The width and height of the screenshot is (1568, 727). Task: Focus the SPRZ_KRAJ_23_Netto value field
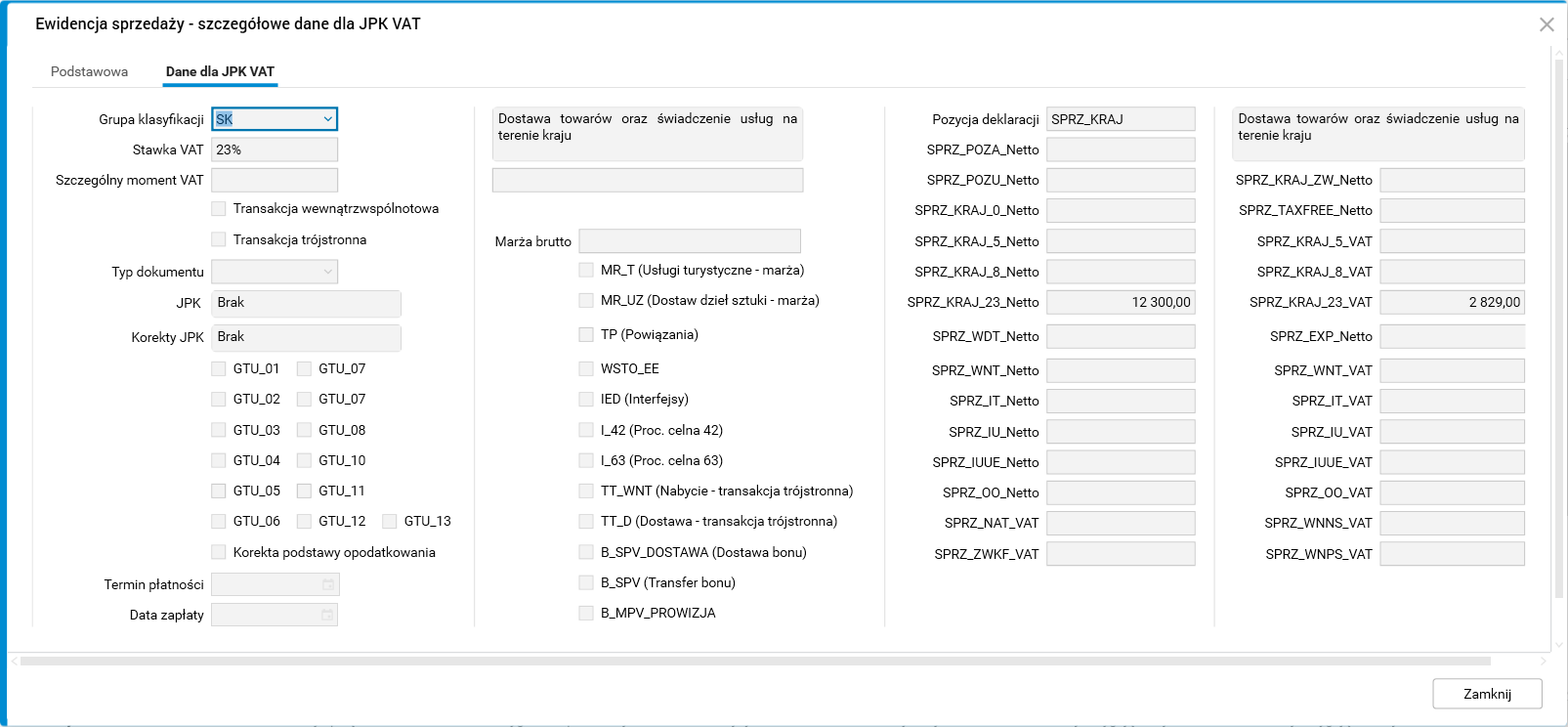1121,302
